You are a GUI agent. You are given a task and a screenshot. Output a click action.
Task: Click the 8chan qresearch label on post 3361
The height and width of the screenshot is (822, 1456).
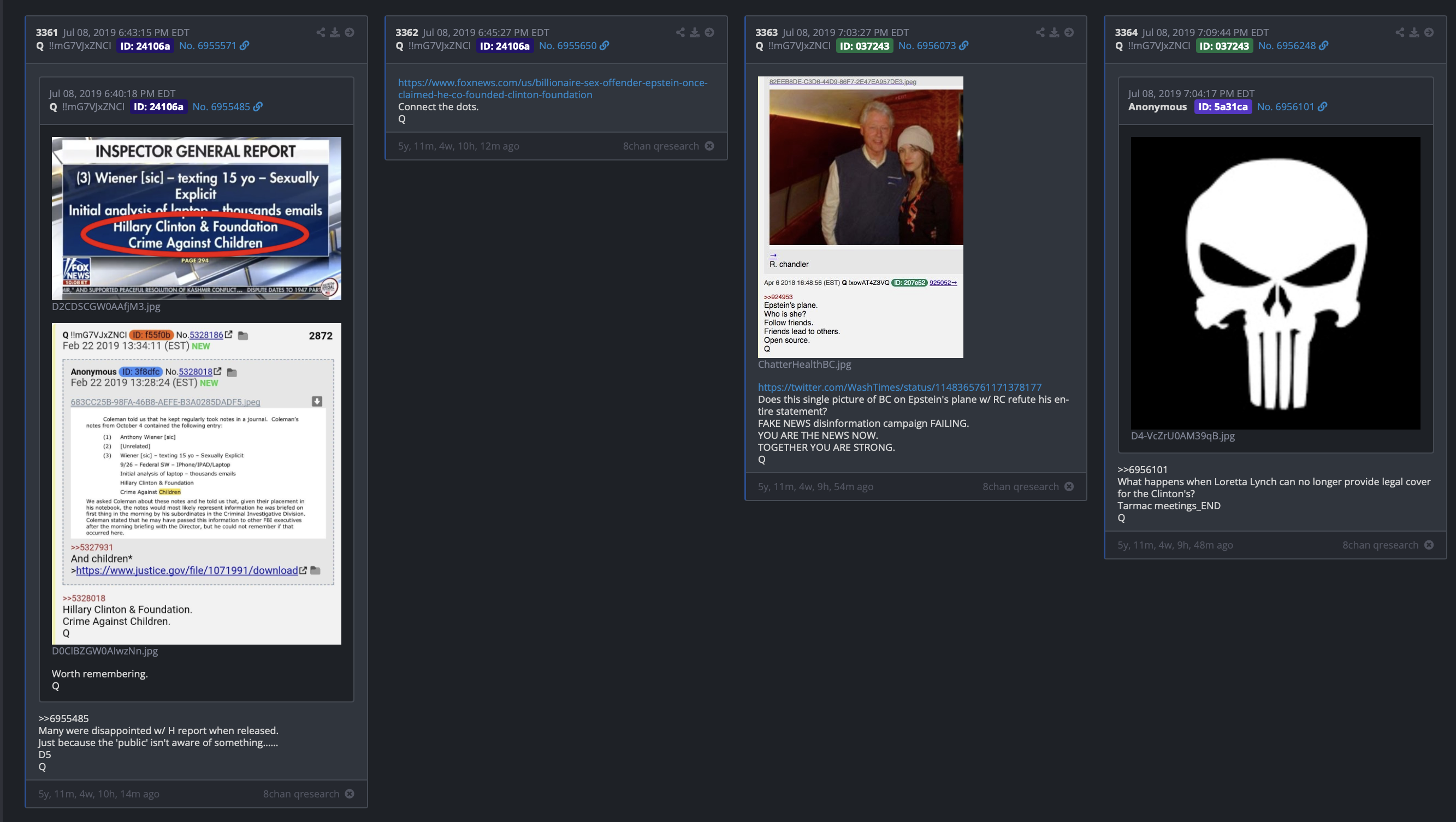coord(301,794)
